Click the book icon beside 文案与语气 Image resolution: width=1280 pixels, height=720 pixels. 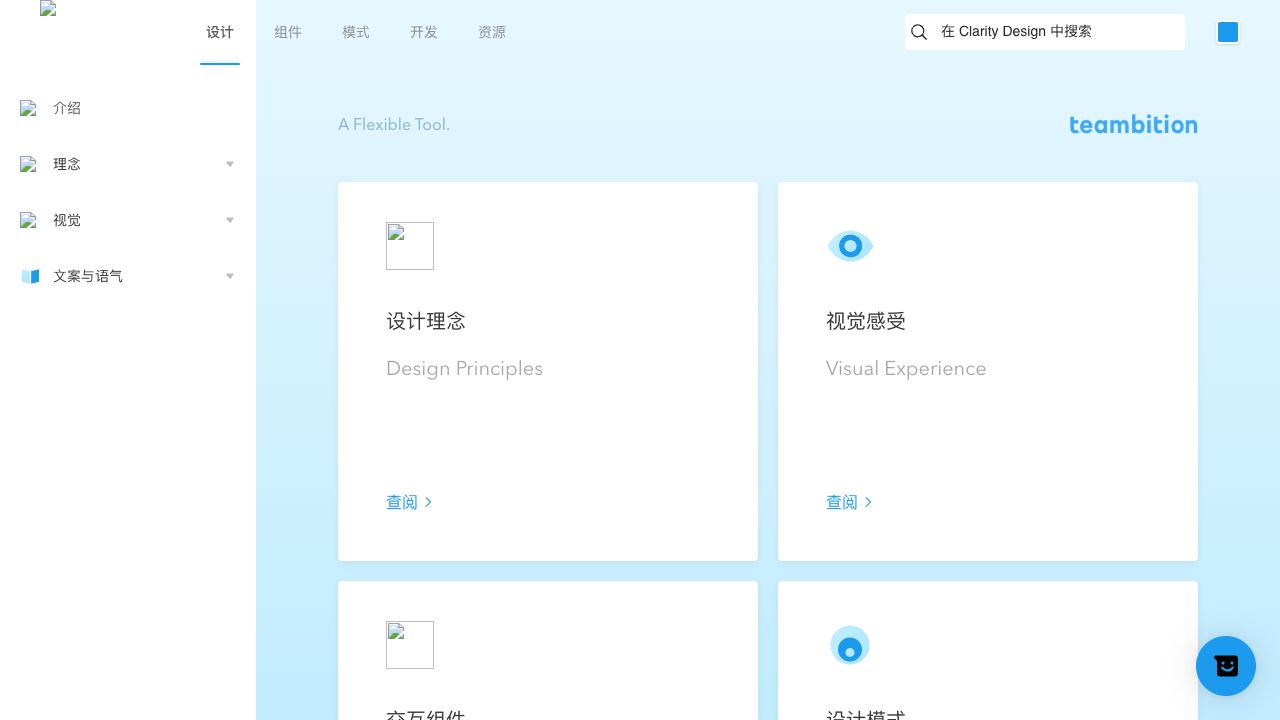click(30, 276)
